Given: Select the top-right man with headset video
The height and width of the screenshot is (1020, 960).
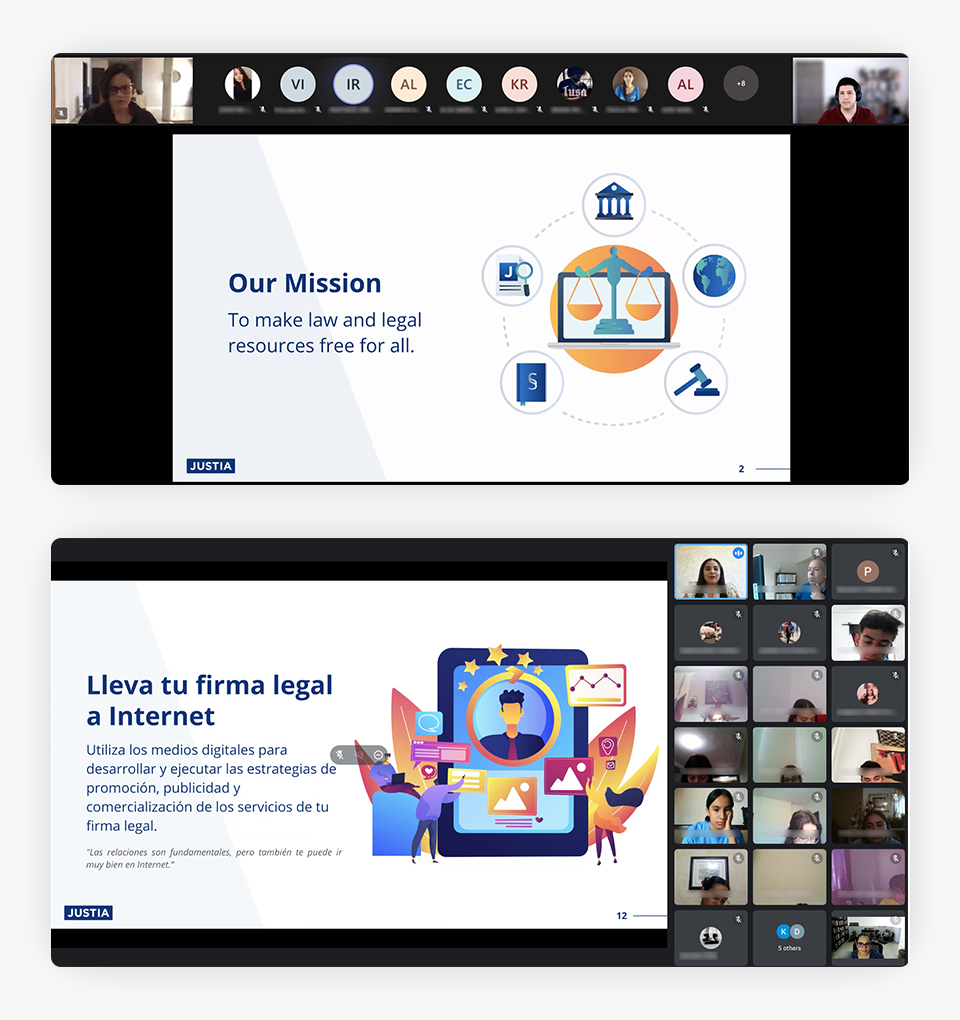Looking at the screenshot, I should 850,91.
